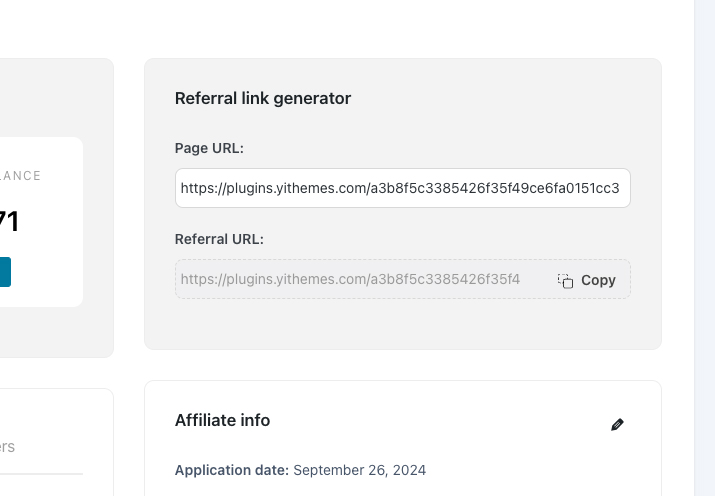Click the partially visible blue button

click(x=5, y=272)
